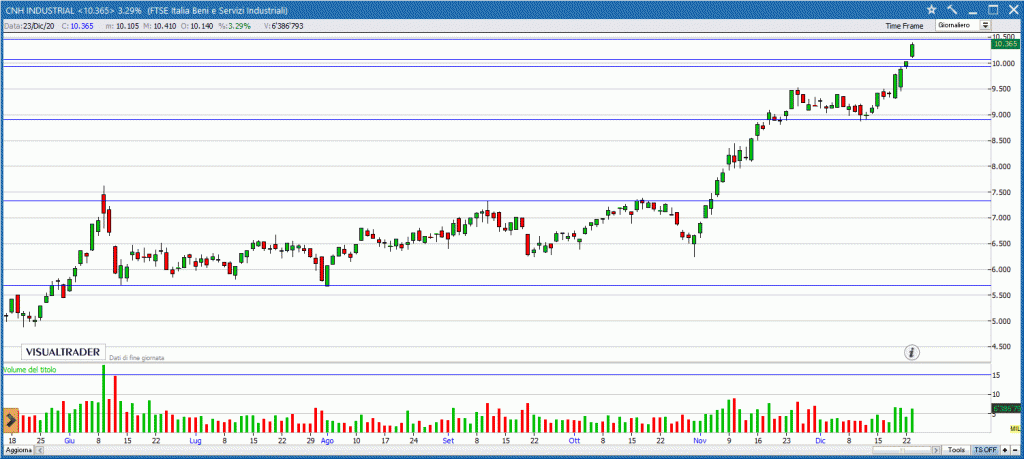Image resolution: width=1024 pixels, height=459 pixels.
Task: Click the yellow MIL unit label
Action: (1014, 428)
